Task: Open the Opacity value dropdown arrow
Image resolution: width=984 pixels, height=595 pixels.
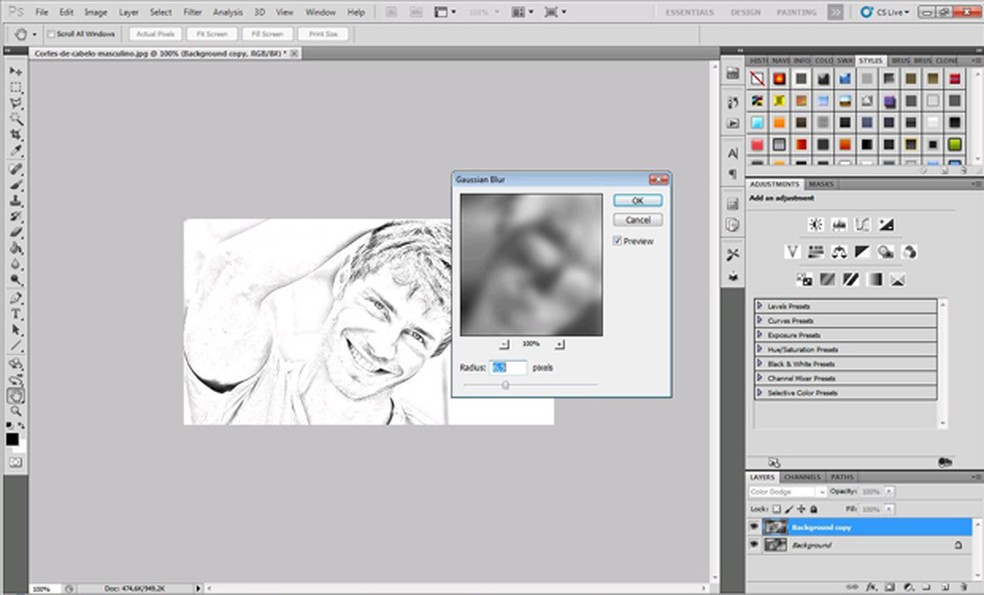Action: coord(889,491)
